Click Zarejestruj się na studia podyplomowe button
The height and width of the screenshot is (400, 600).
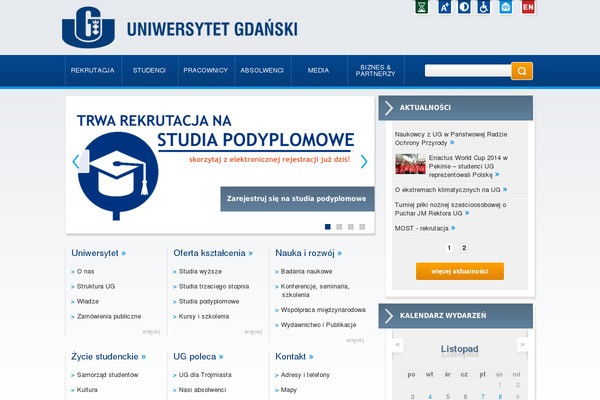pyautogui.click(x=297, y=199)
